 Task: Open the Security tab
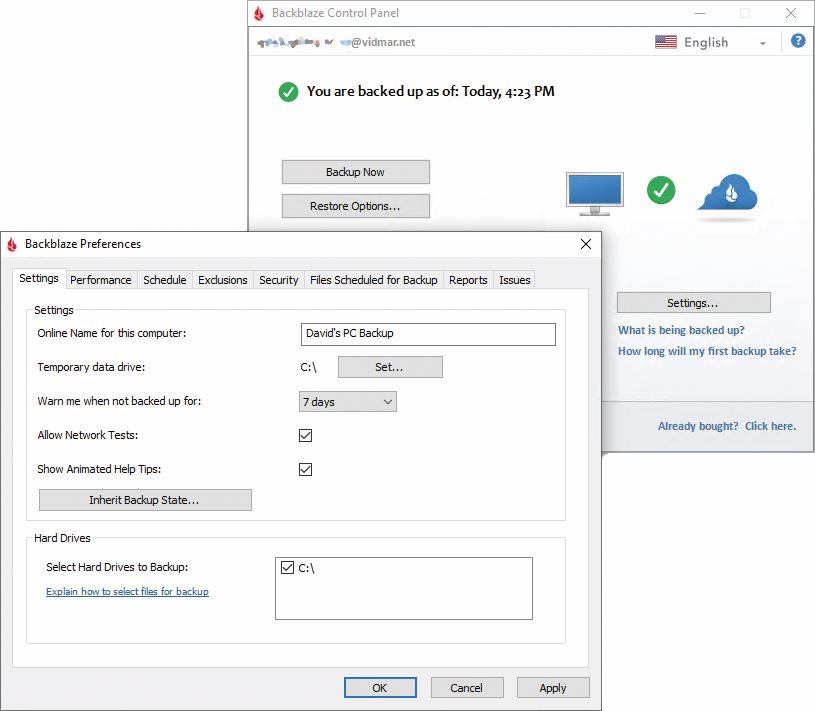279,280
